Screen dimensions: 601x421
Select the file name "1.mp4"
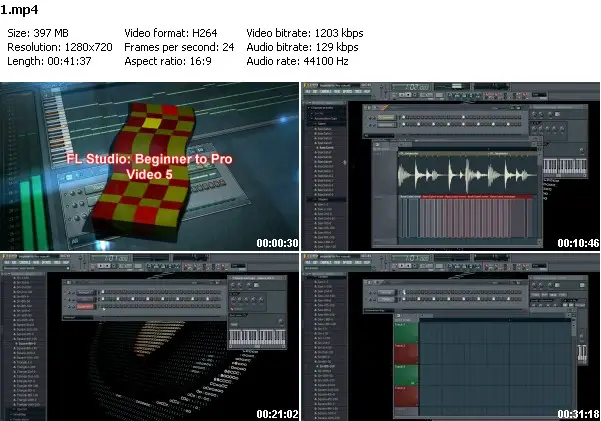[19, 10]
